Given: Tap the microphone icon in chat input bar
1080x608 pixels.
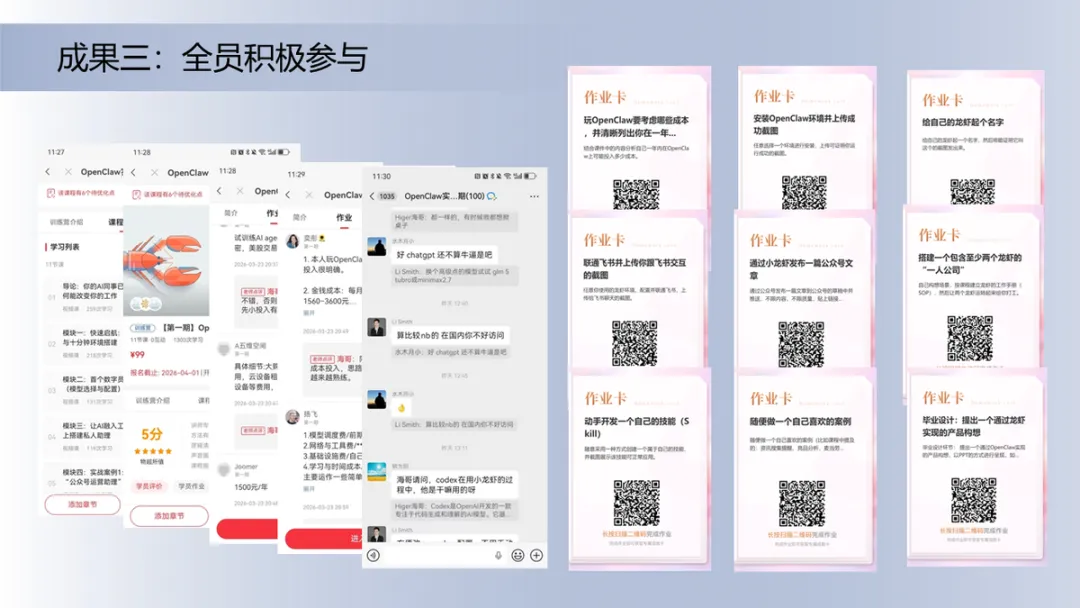Looking at the screenshot, I should (498, 555).
